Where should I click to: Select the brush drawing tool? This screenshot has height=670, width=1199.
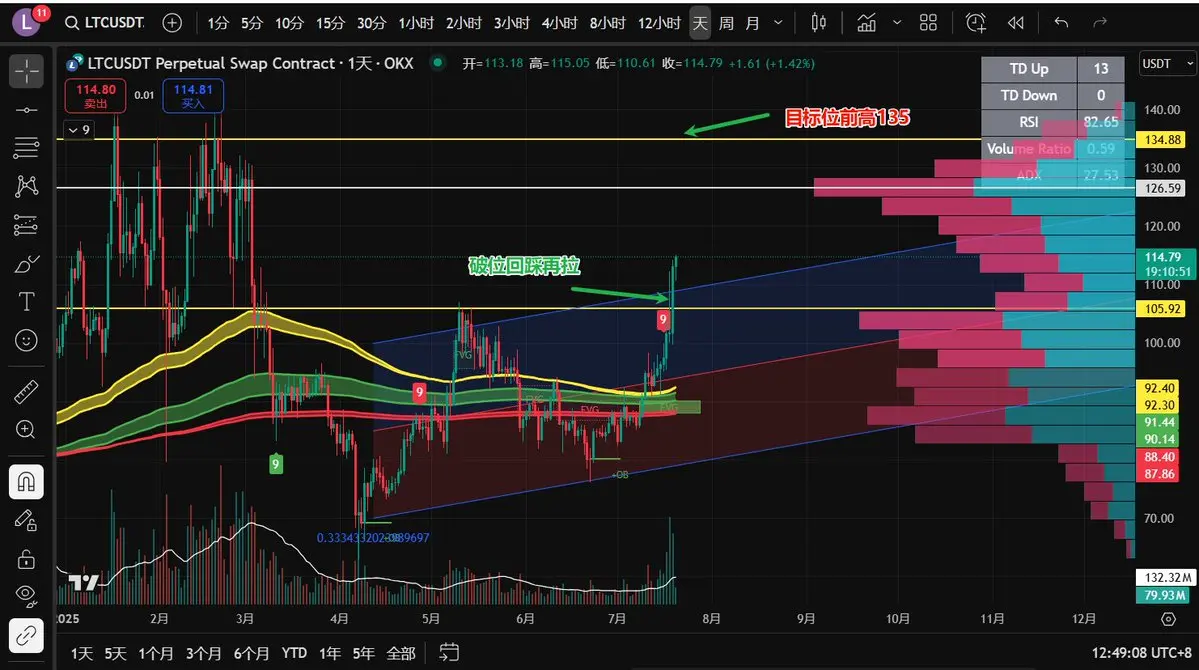pyautogui.click(x=26, y=264)
